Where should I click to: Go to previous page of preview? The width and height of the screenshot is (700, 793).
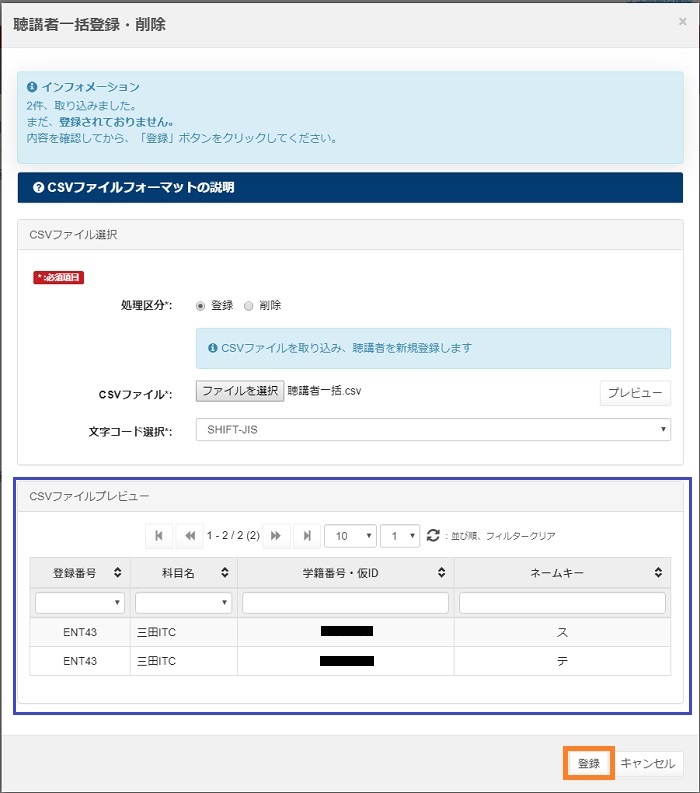188,536
